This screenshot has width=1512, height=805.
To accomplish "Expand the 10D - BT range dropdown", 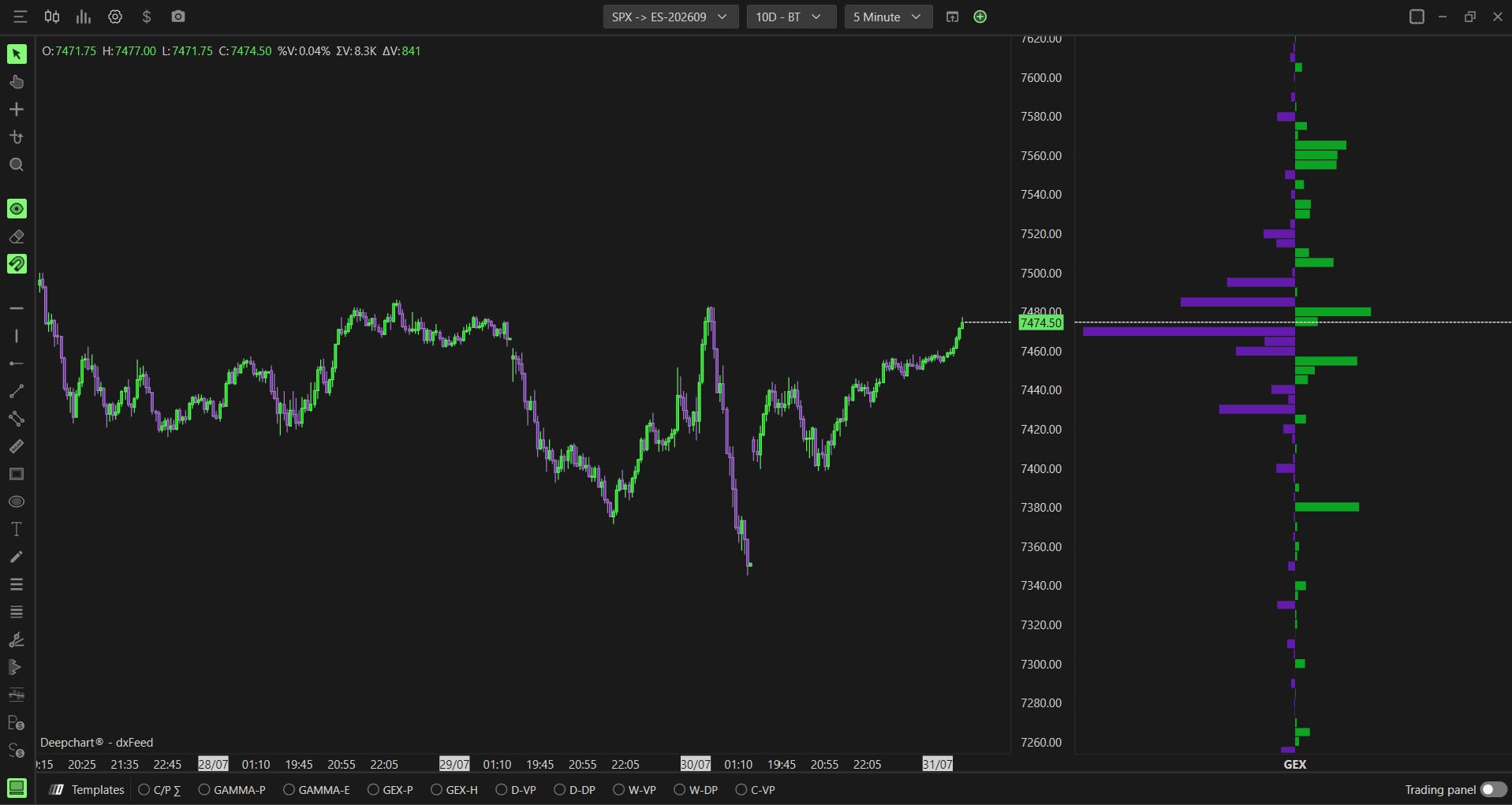I will pos(791,17).
